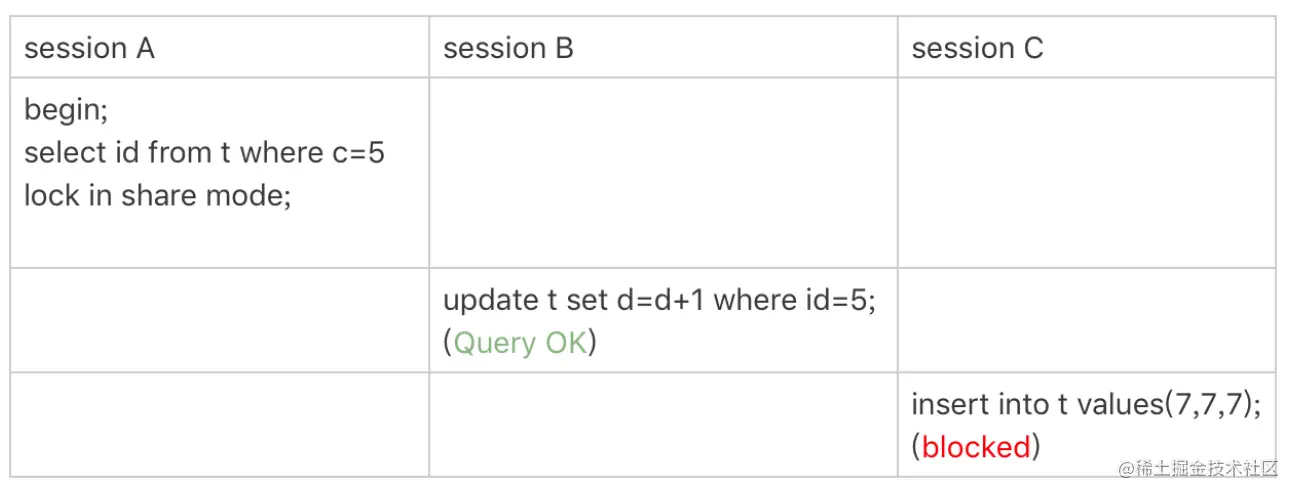Screen dimensions: 1295x495
Task: Click the red 'blocked' status text
Action: tap(975, 447)
